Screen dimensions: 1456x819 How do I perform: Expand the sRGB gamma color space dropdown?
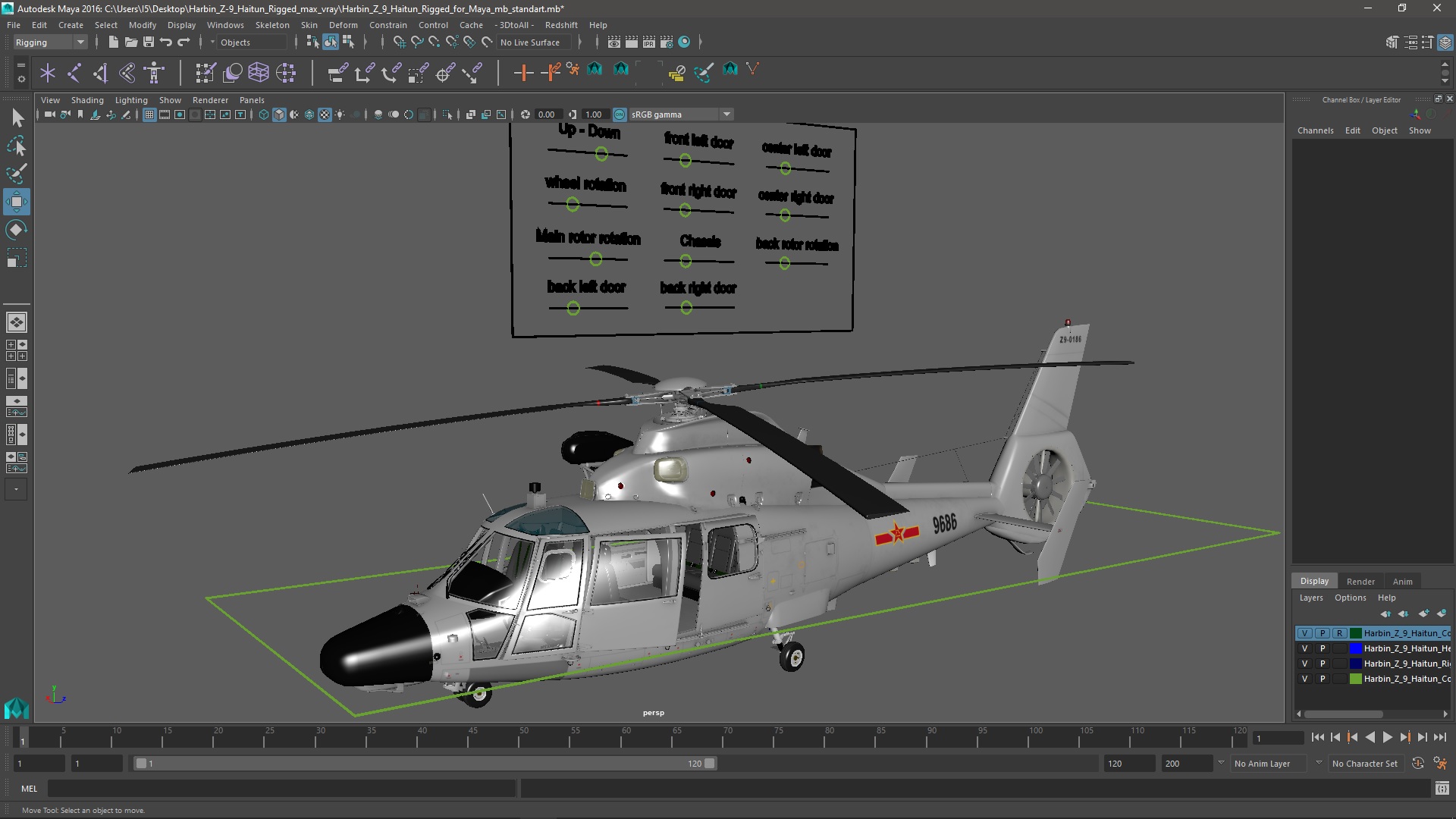click(726, 115)
